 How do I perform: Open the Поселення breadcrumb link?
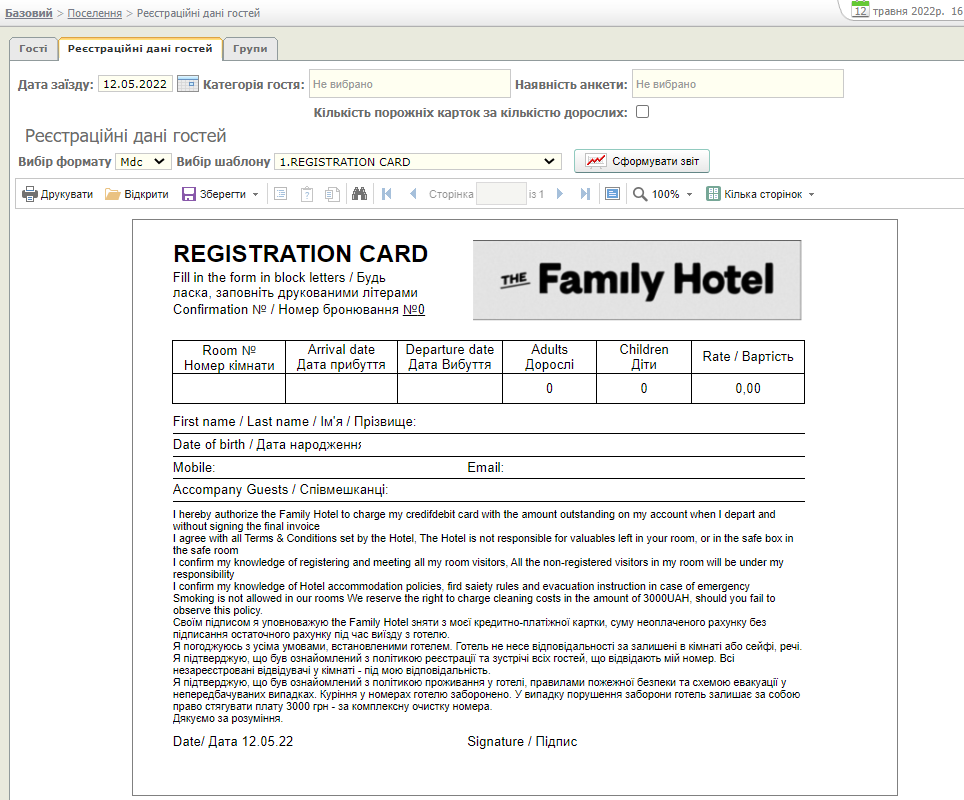click(95, 13)
